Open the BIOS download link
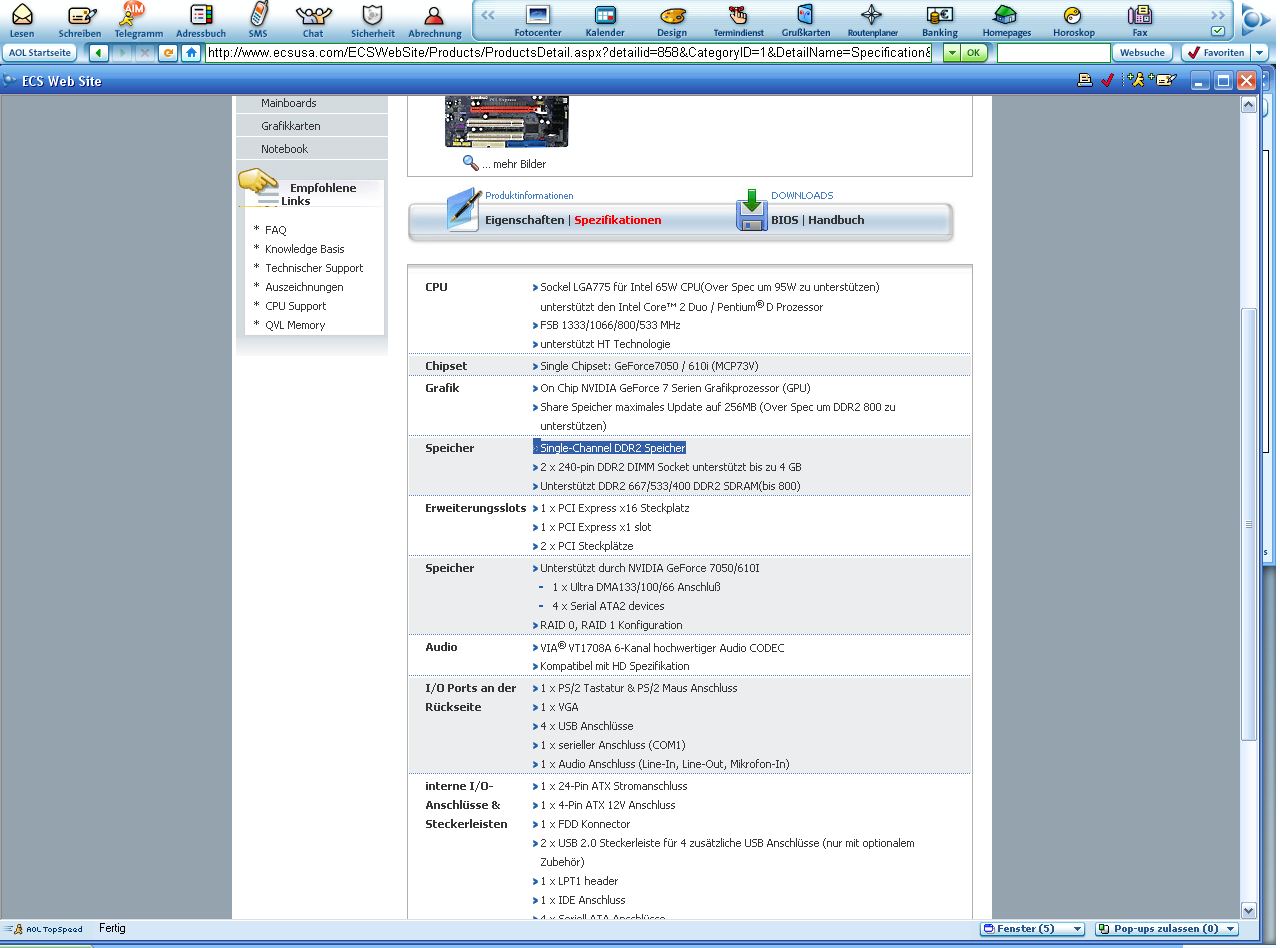The height and width of the screenshot is (948, 1280). coord(785,220)
